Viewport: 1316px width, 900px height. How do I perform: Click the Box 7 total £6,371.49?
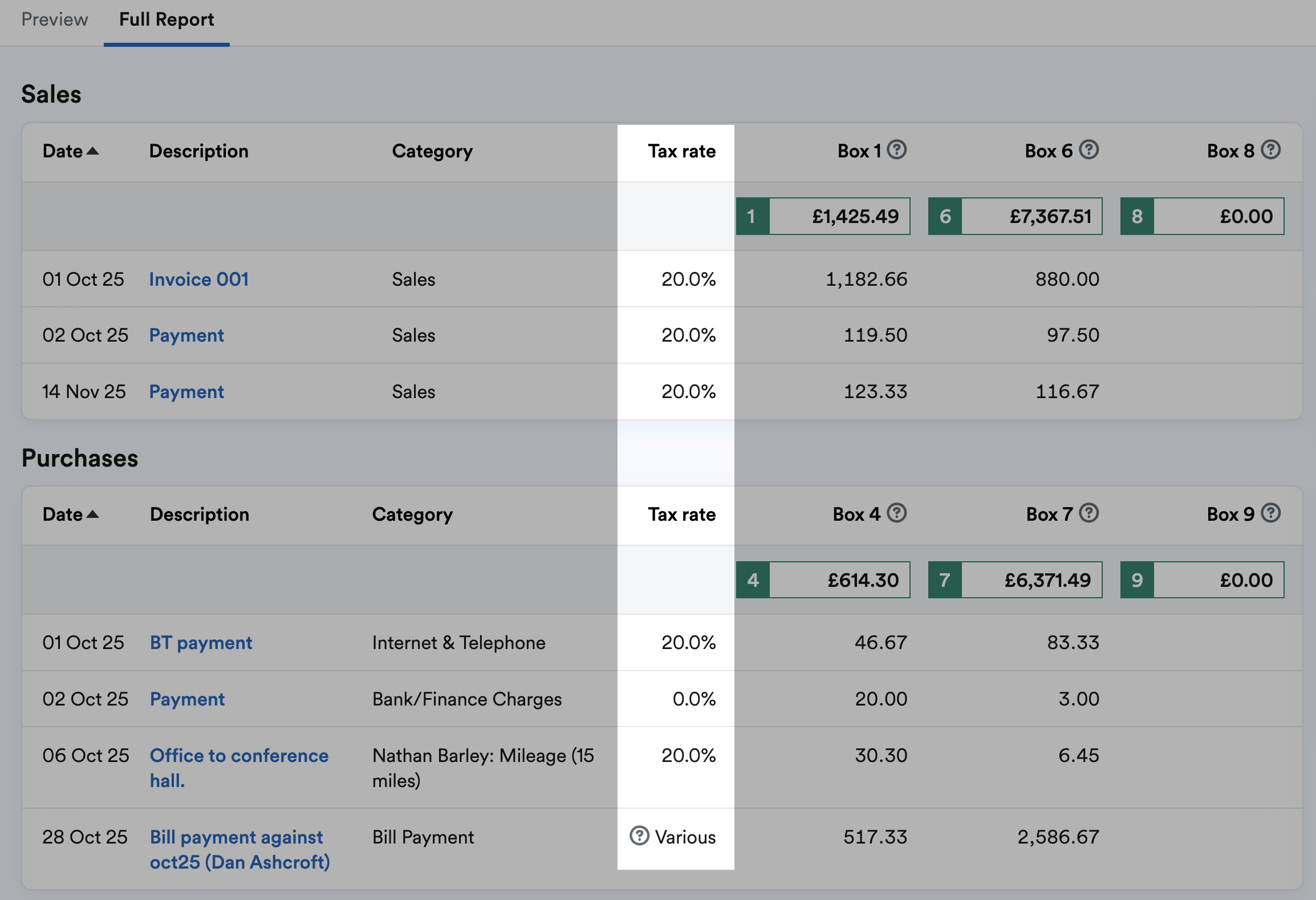coord(1016,579)
